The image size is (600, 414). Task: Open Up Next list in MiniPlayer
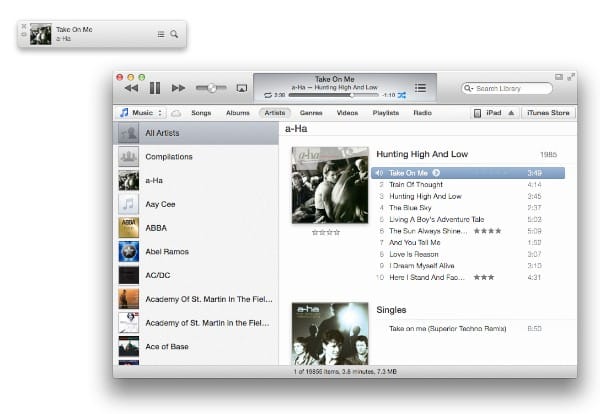tap(161, 34)
